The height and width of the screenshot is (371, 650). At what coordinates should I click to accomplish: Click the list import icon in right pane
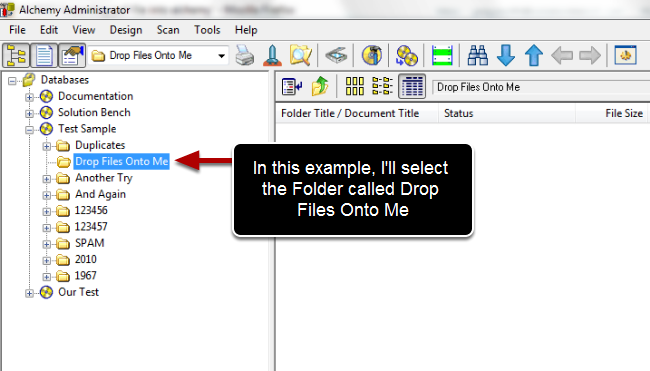tap(292, 87)
